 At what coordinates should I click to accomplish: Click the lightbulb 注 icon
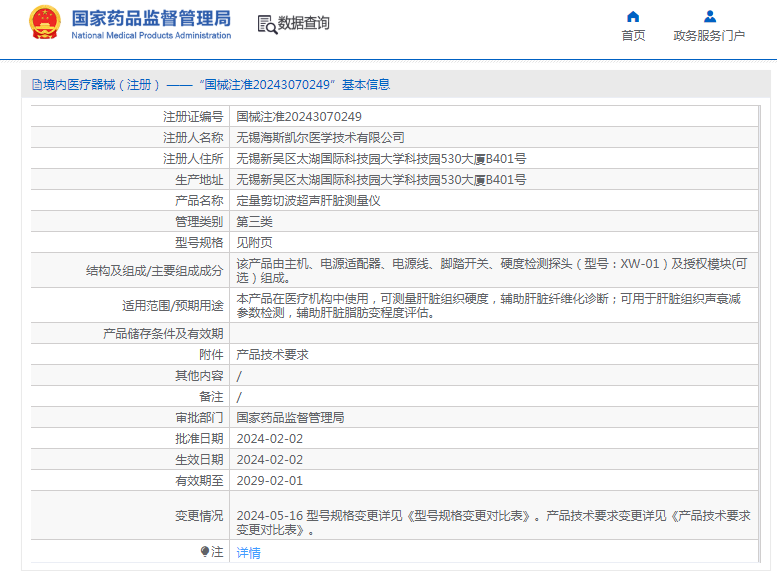point(205,551)
